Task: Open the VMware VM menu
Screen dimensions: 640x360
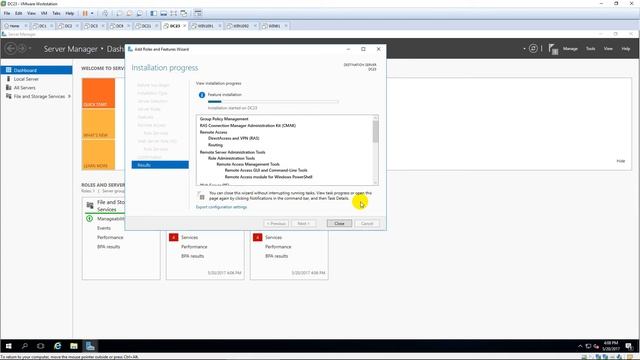Action: (44, 13)
